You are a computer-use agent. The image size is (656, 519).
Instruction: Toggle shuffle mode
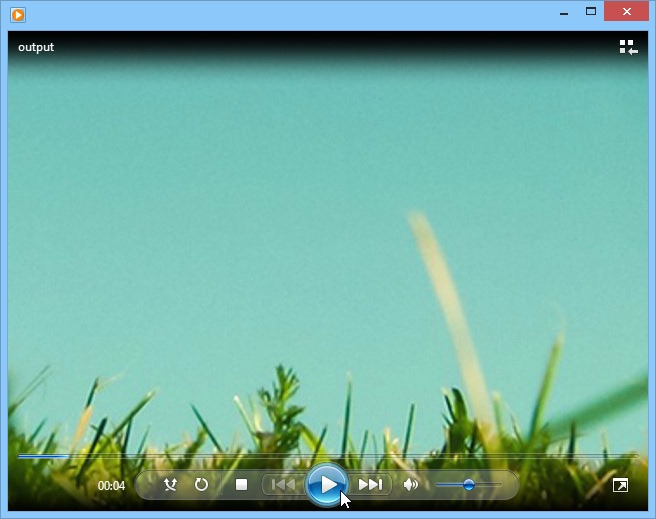170,485
